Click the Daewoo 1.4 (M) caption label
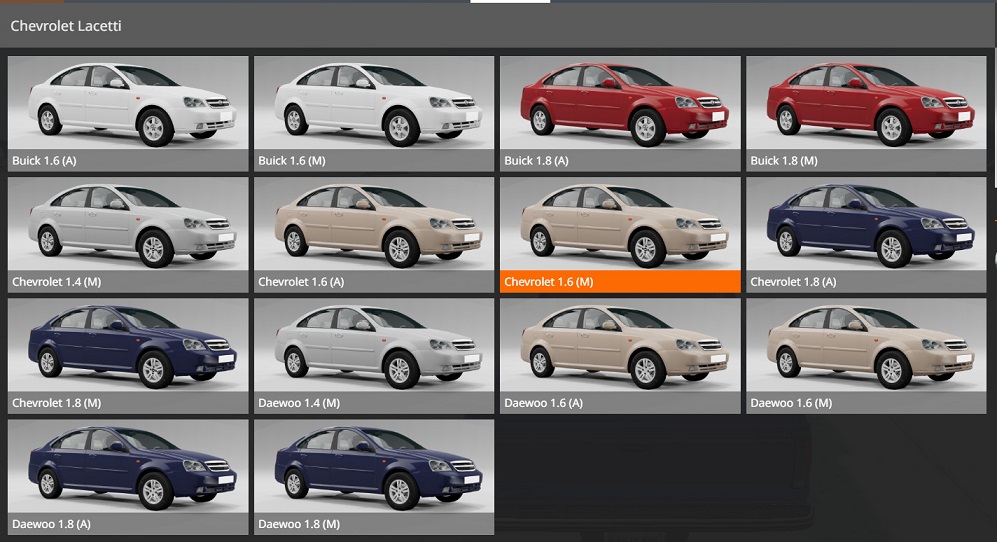 click(x=299, y=403)
